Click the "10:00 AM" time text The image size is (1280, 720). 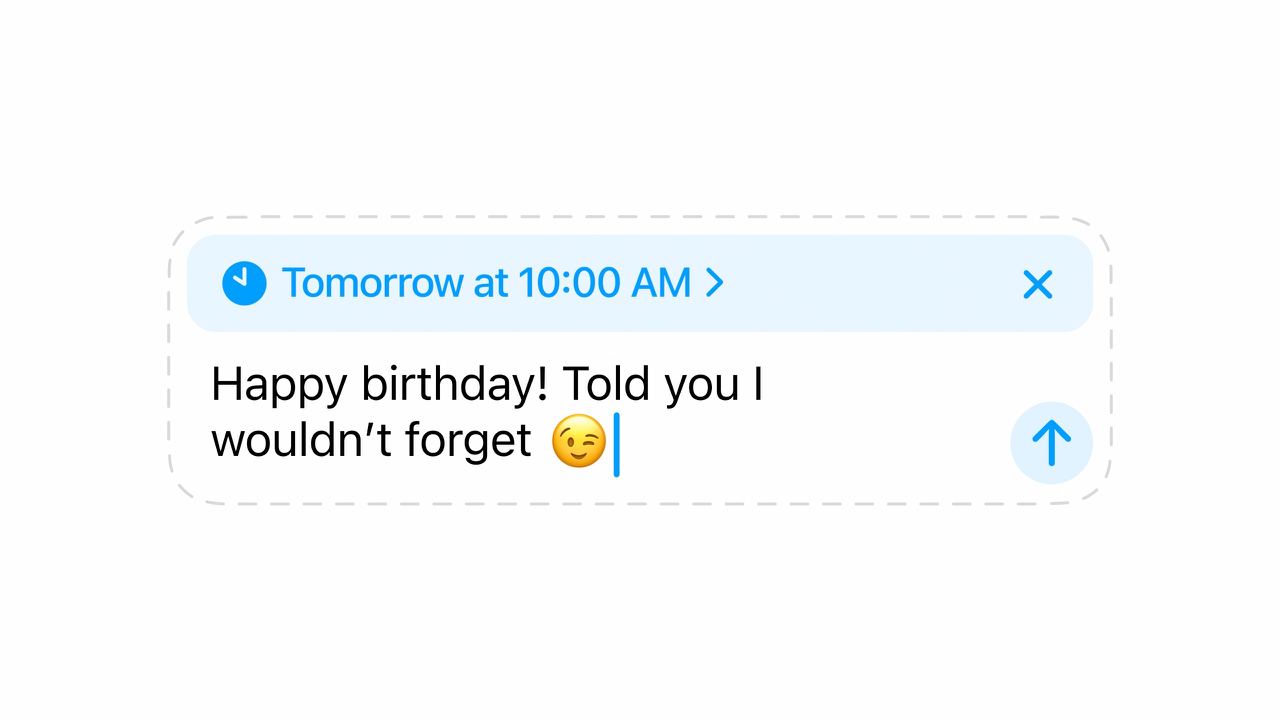604,283
